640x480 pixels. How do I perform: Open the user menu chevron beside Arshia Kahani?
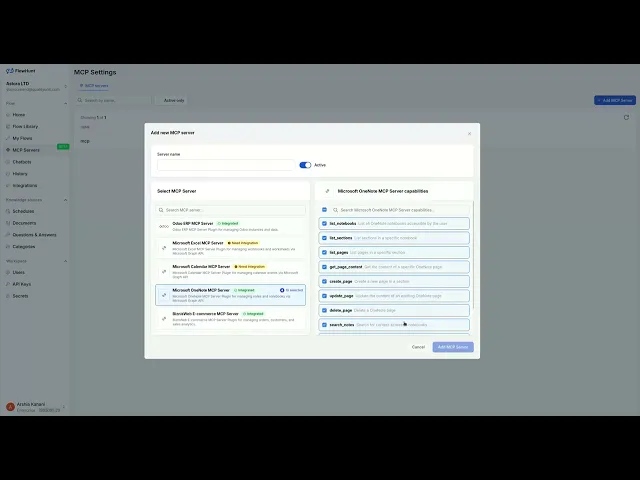tap(64, 407)
